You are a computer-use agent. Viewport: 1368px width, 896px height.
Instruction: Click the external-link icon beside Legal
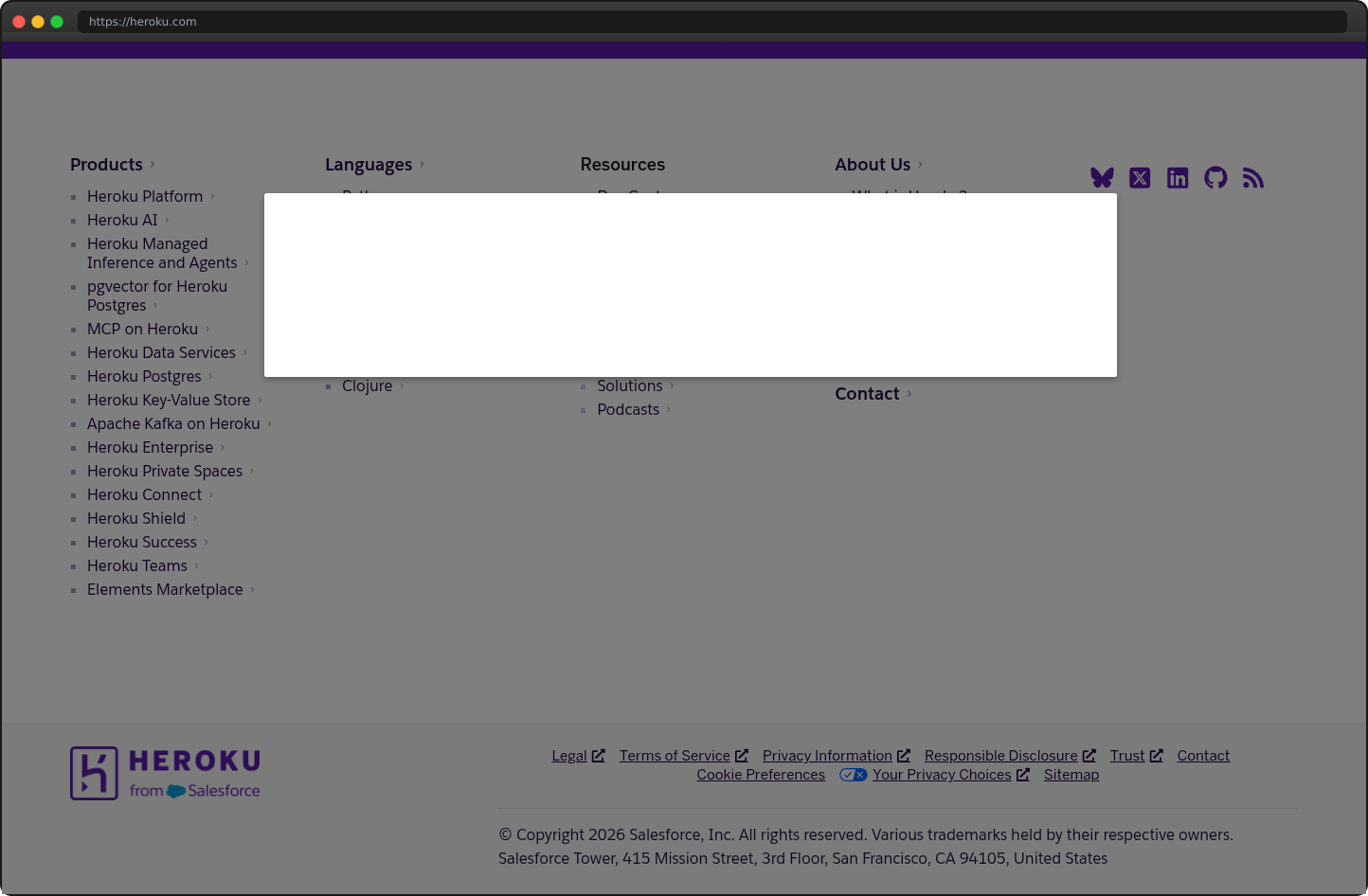(x=600, y=755)
